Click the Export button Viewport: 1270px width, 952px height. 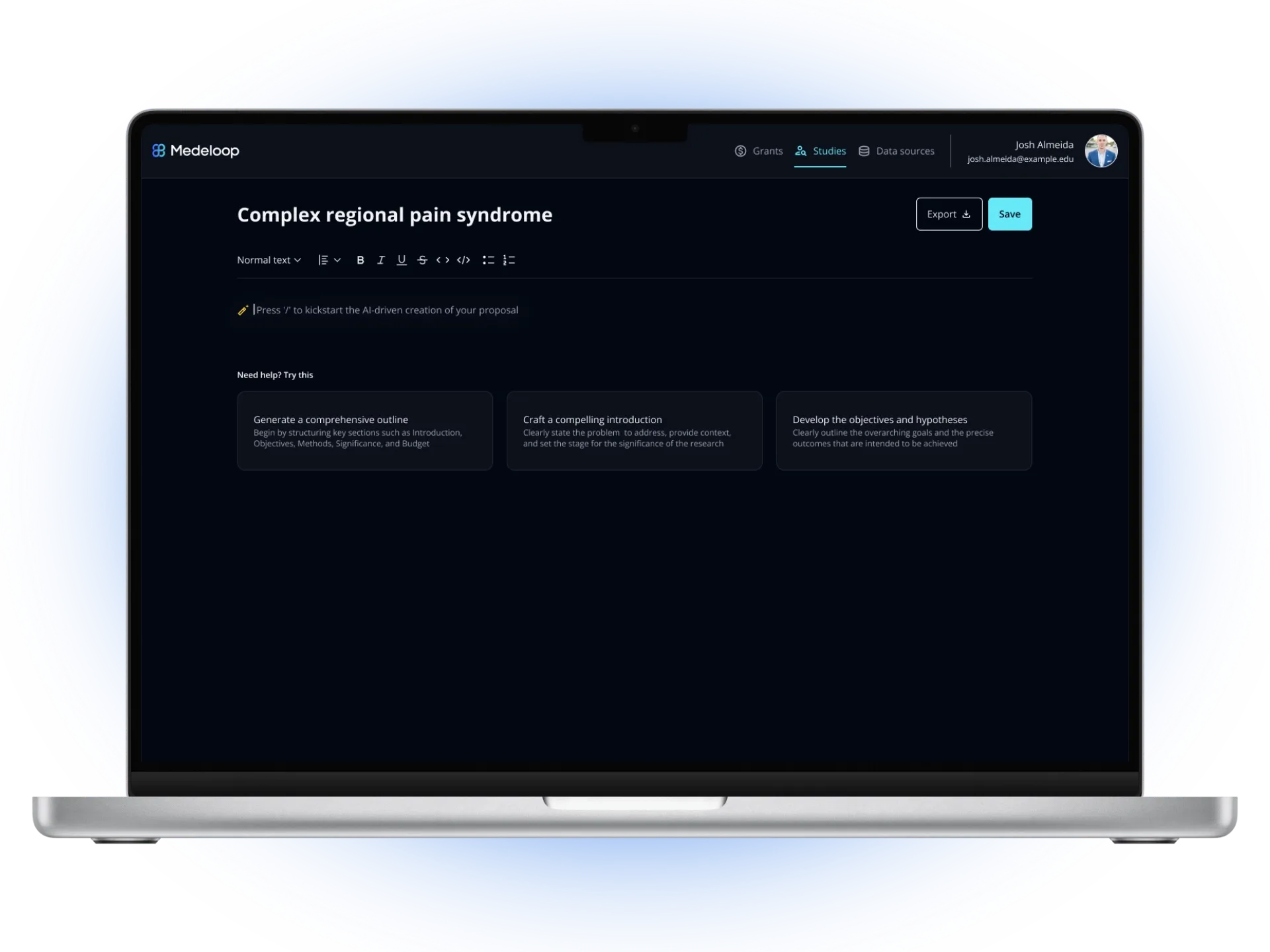(x=949, y=214)
